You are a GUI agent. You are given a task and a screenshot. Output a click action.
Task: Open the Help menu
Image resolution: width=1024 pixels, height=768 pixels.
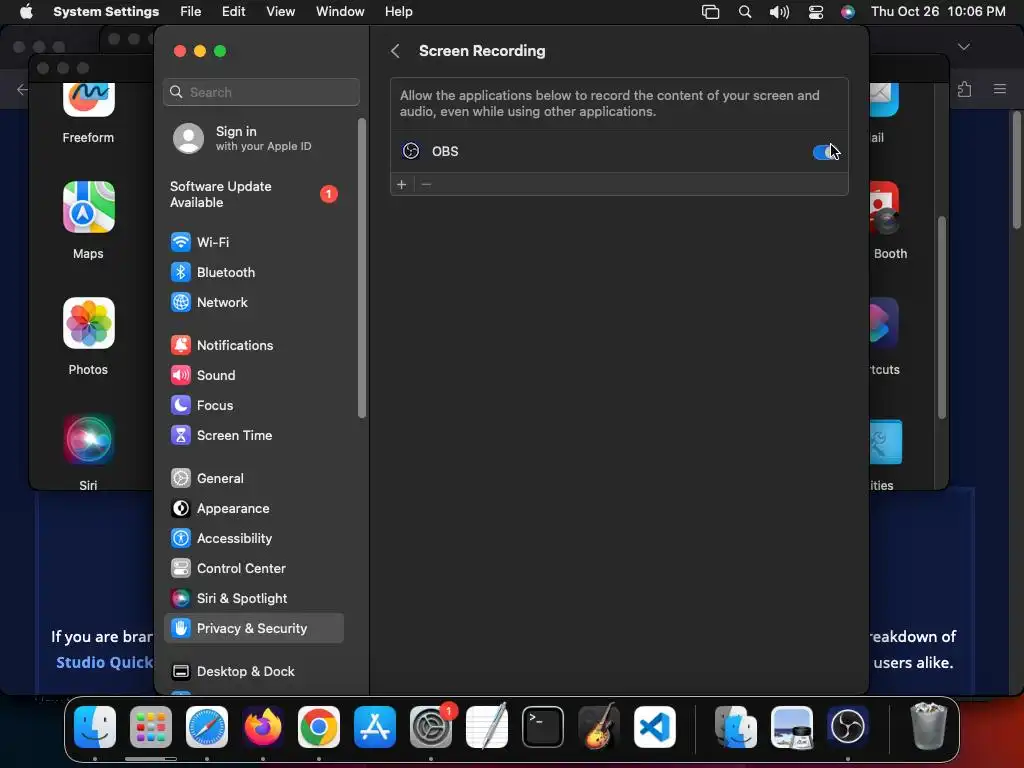[398, 12]
